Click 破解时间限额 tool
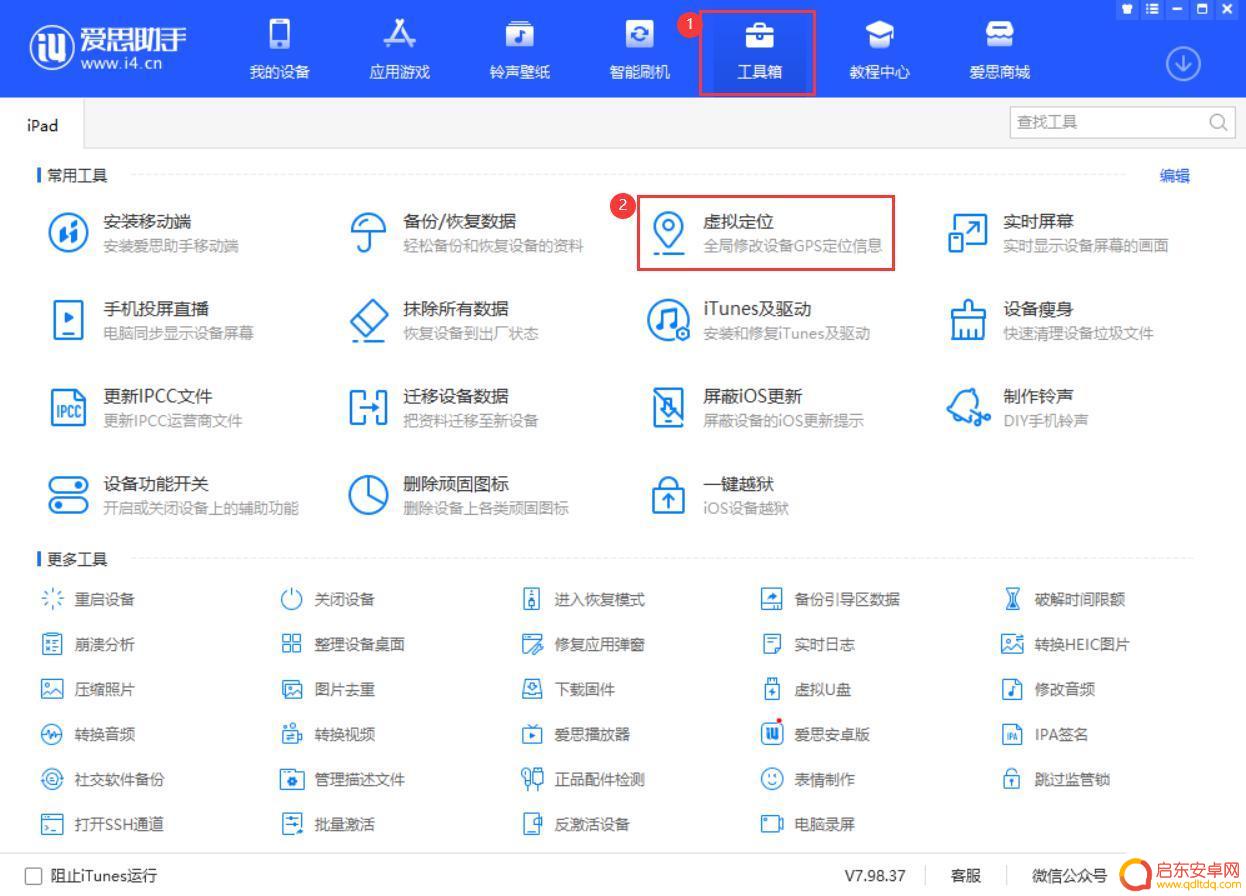This screenshot has height=896, width=1246. 1063,599
